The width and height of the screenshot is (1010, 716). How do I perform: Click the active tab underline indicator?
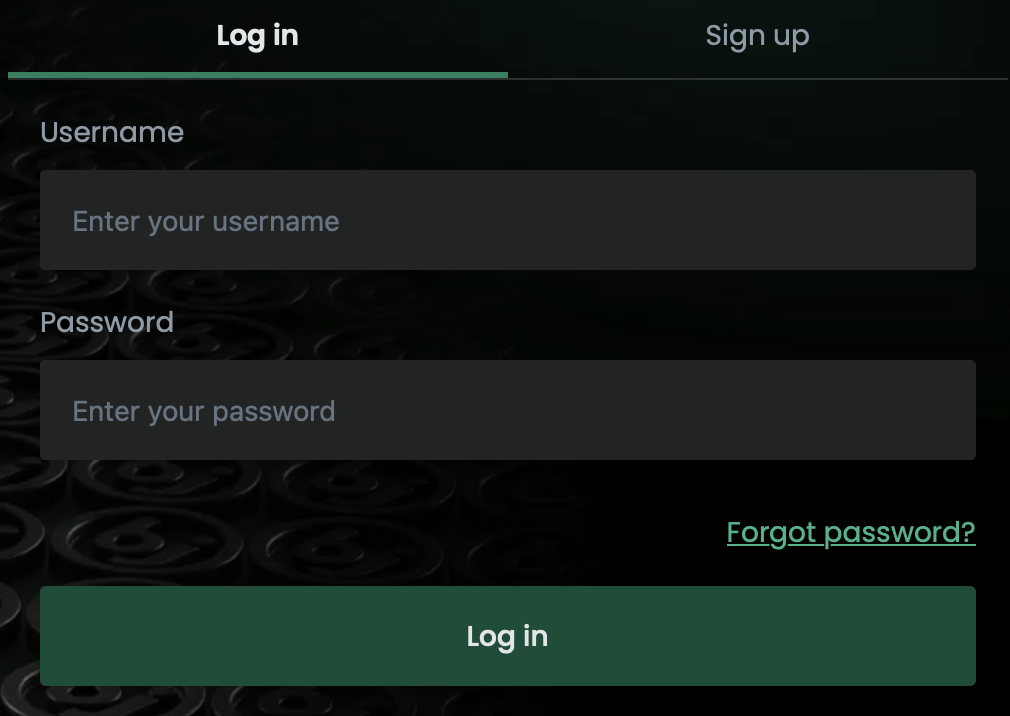click(257, 75)
